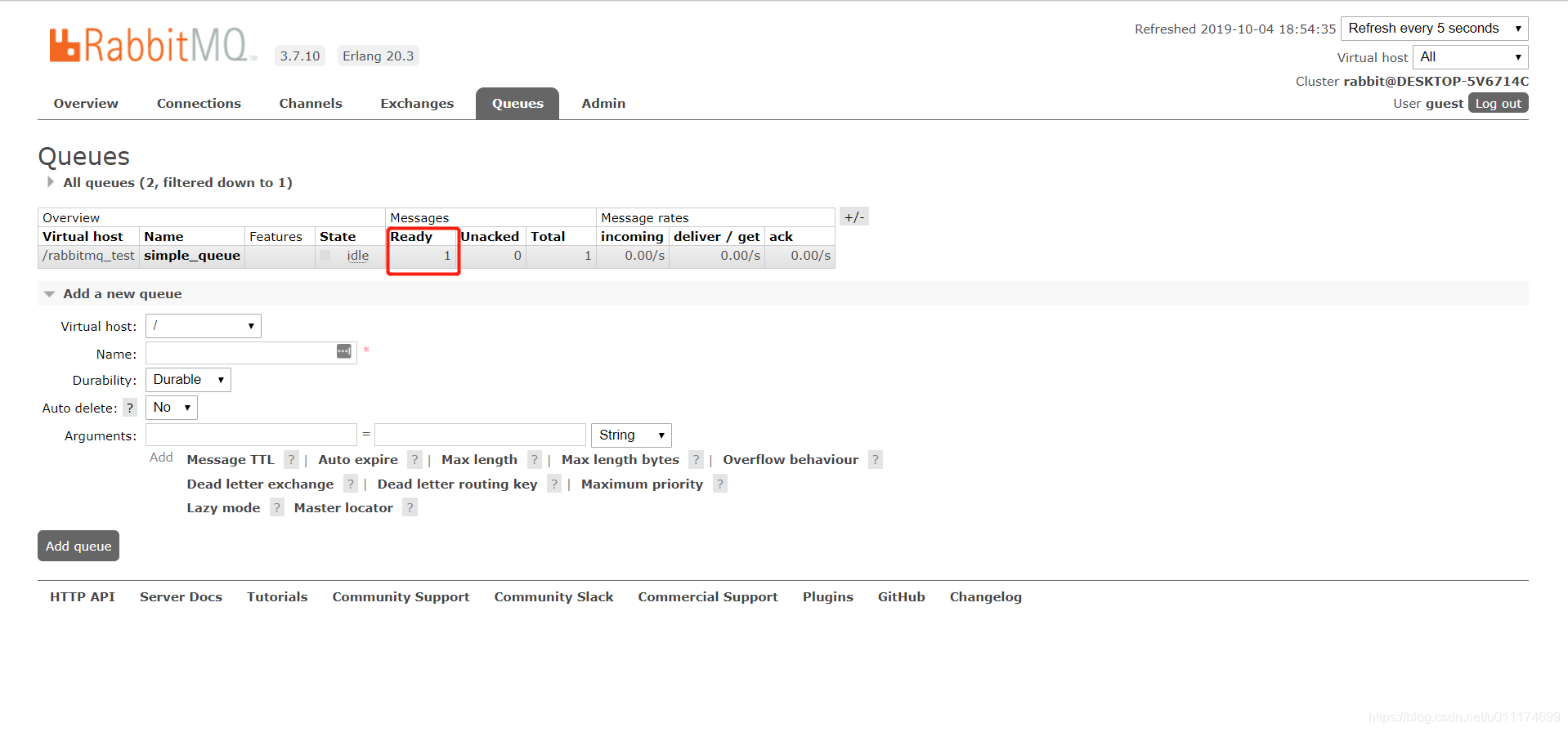Screen dimensions: 1568x732
Task: Open the GitHub footer link
Action: pos(902,596)
